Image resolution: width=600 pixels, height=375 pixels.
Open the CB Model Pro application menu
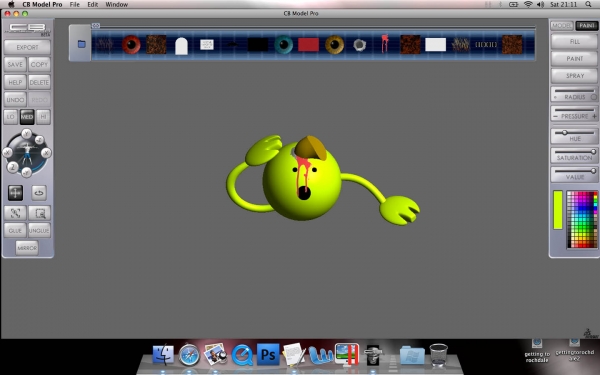[42, 4]
